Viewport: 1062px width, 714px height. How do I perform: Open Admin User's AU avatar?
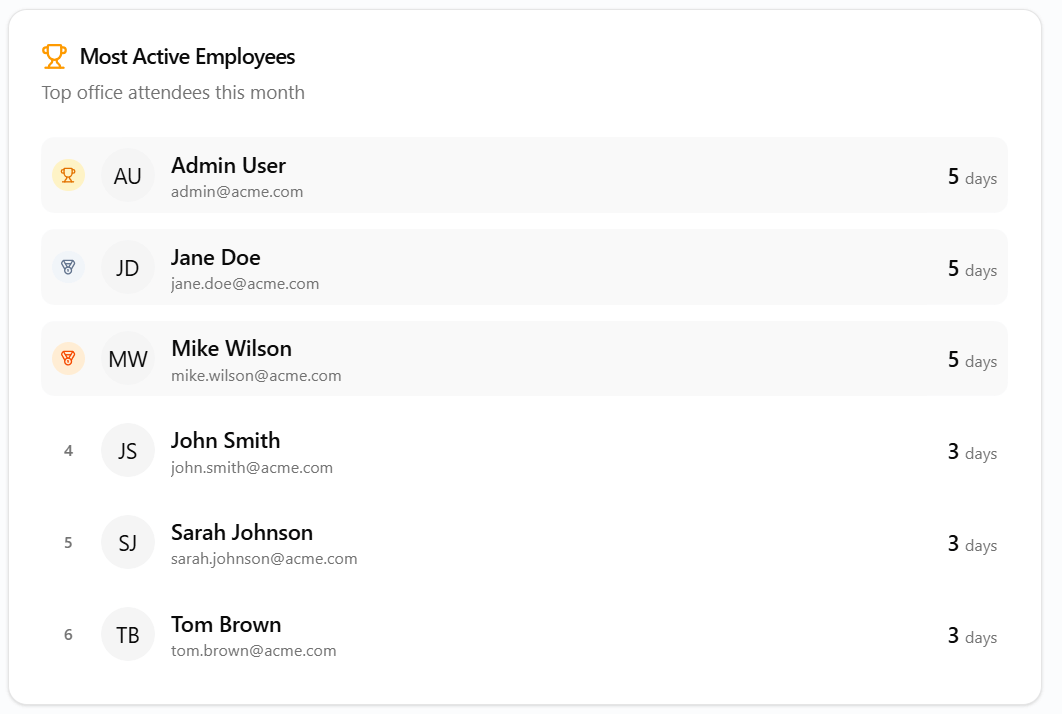point(127,175)
